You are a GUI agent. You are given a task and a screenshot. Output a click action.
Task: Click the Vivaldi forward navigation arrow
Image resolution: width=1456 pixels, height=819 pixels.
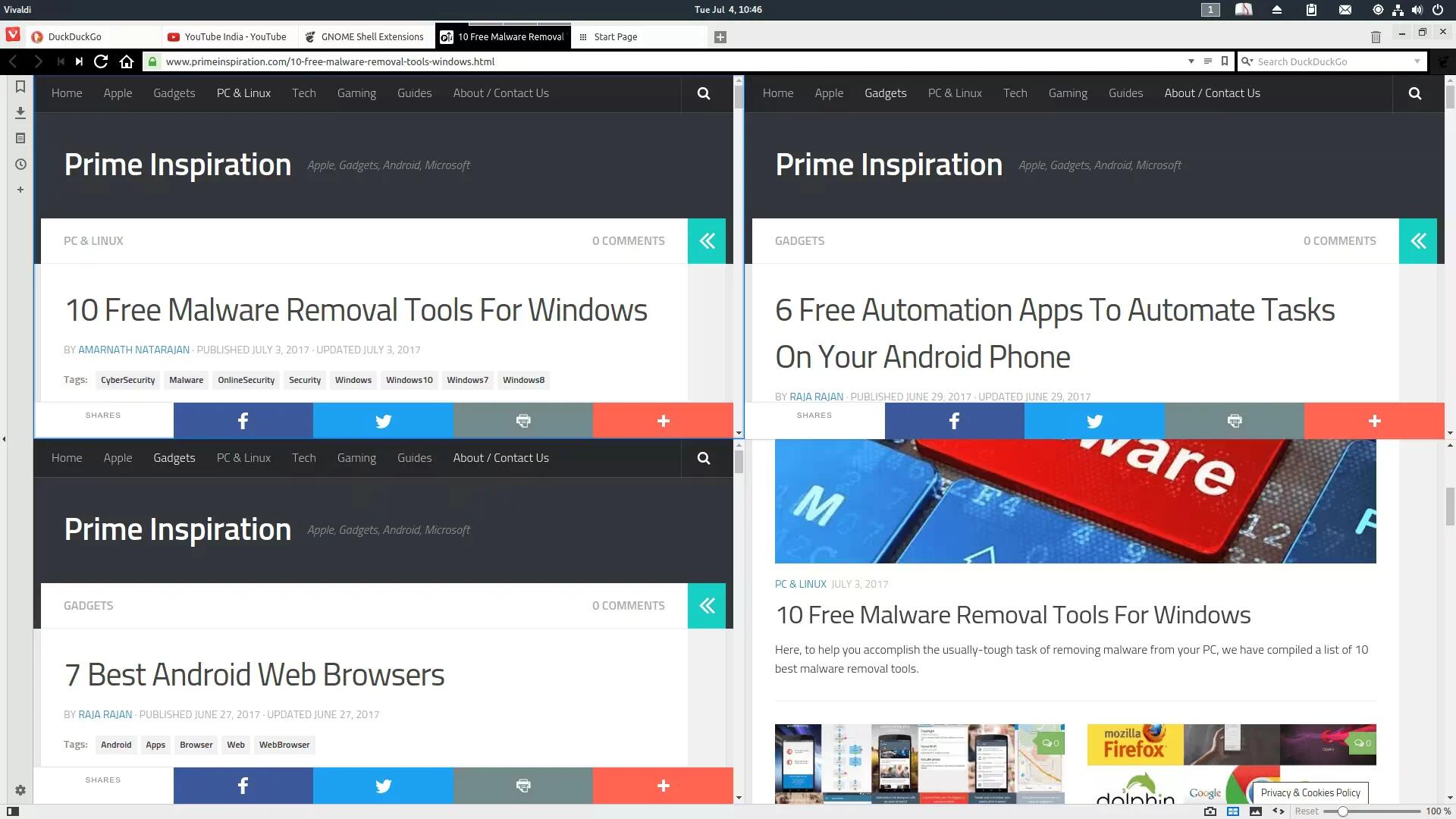(x=36, y=61)
